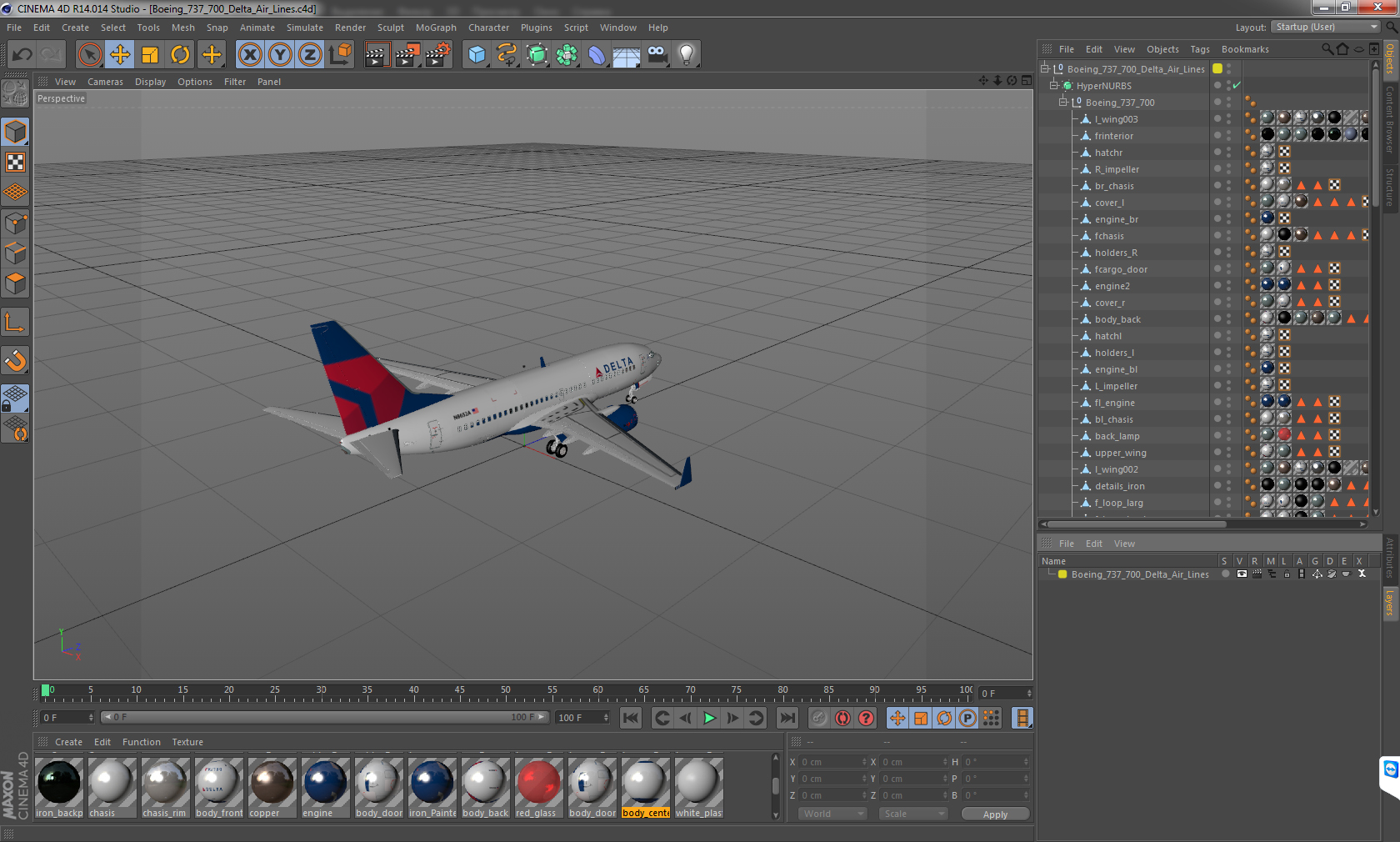Add a Light object
1400x842 pixels.
pos(687,55)
